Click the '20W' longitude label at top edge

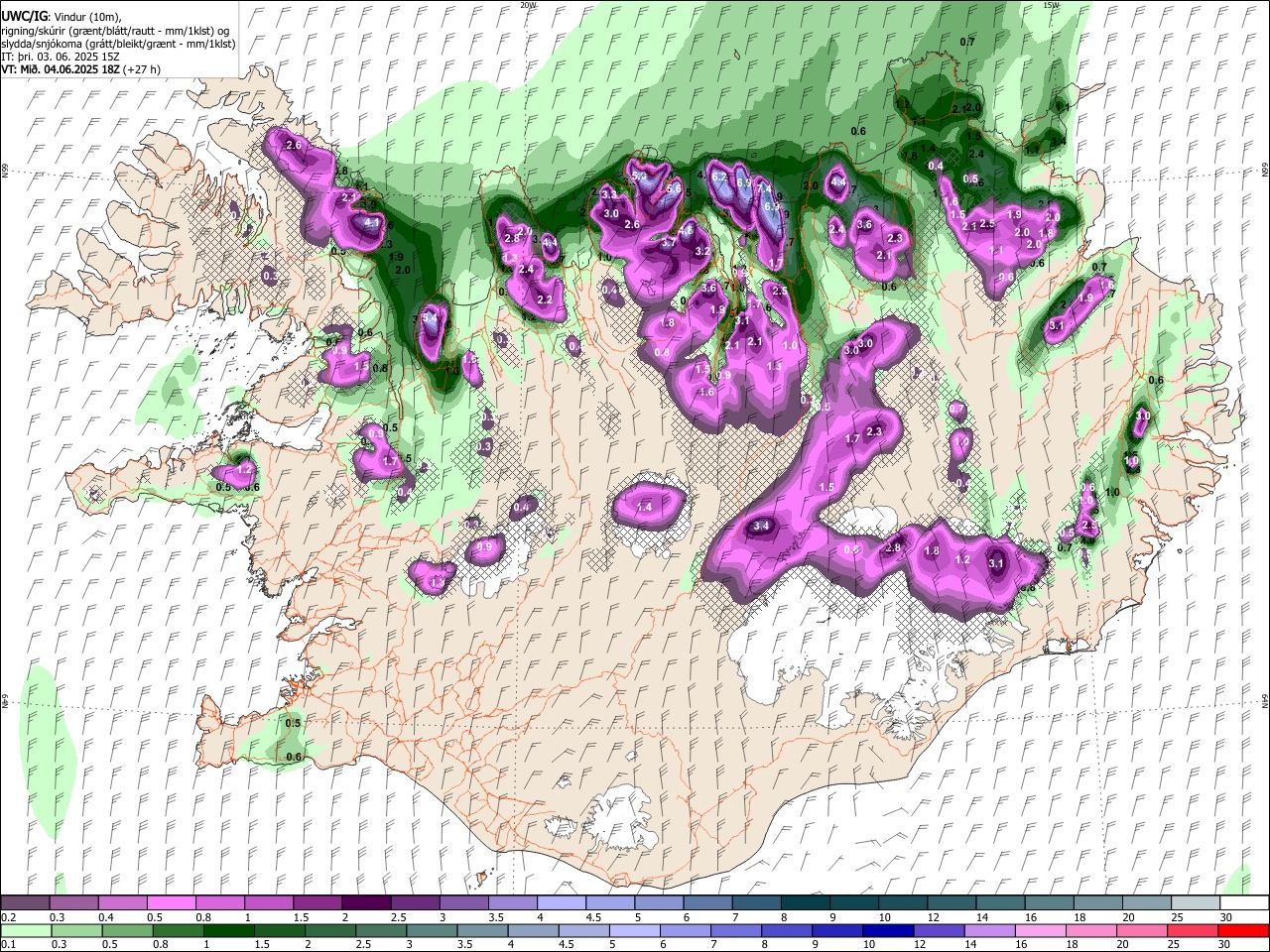click(x=529, y=5)
